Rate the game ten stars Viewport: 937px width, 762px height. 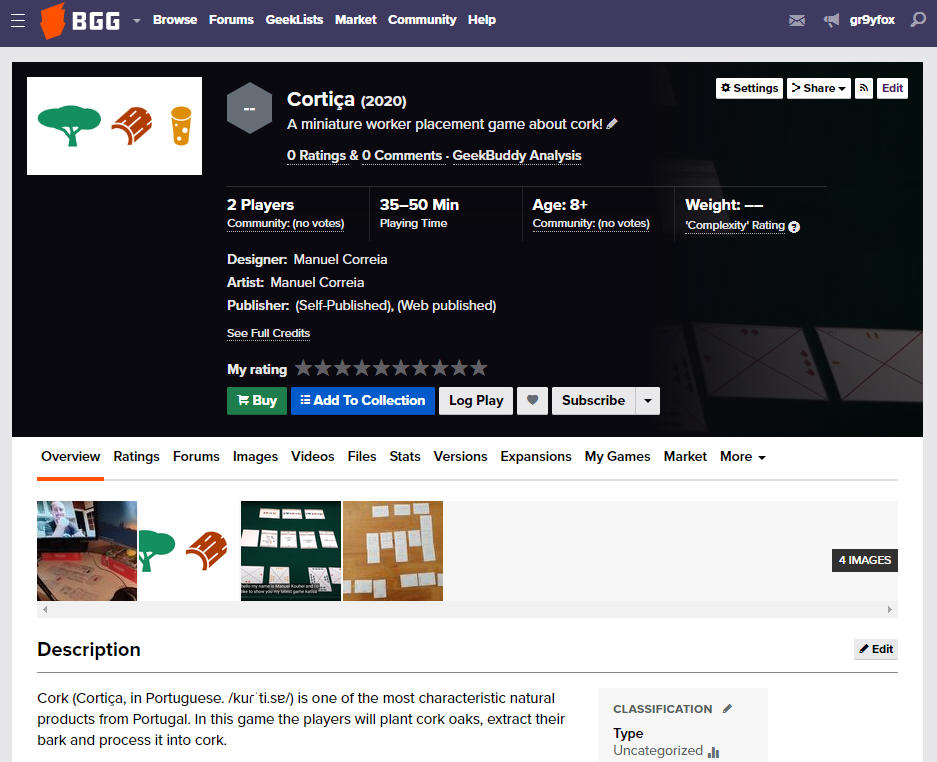point(479,368)
